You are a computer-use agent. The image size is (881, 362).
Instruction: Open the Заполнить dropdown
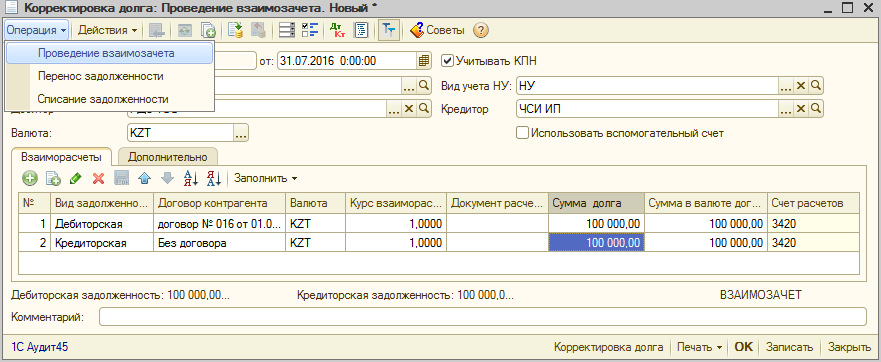coord(266,179)
